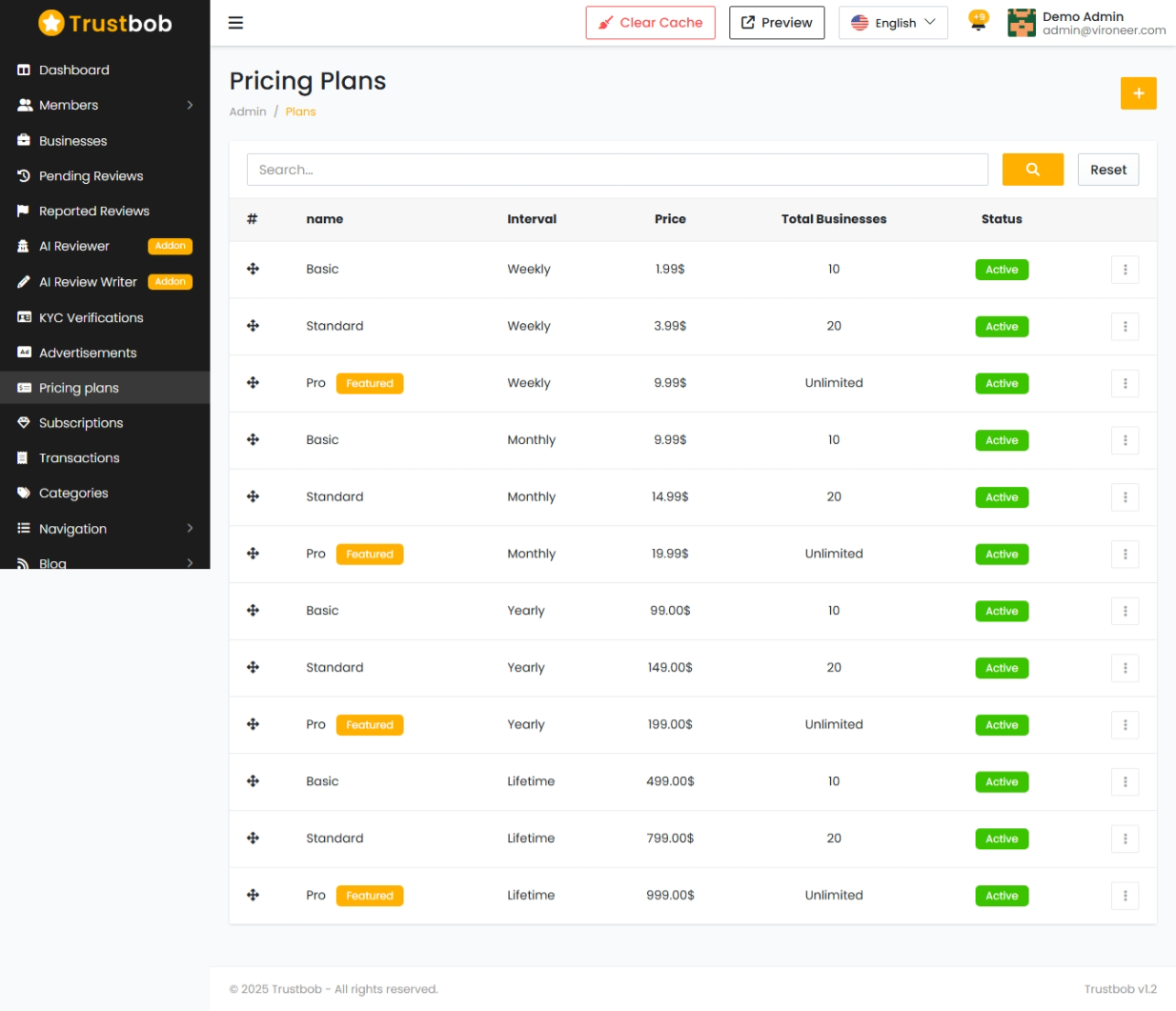Open actions menu for Basic Lifetime plan
Viewport: 1176px width, 1011px height.
point(1125,782)
